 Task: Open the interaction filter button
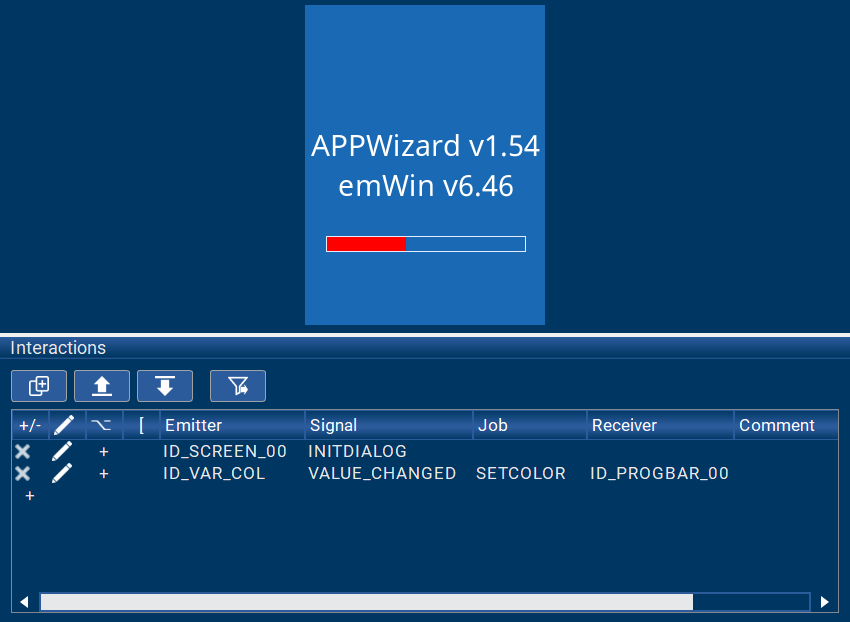point(238,386)
